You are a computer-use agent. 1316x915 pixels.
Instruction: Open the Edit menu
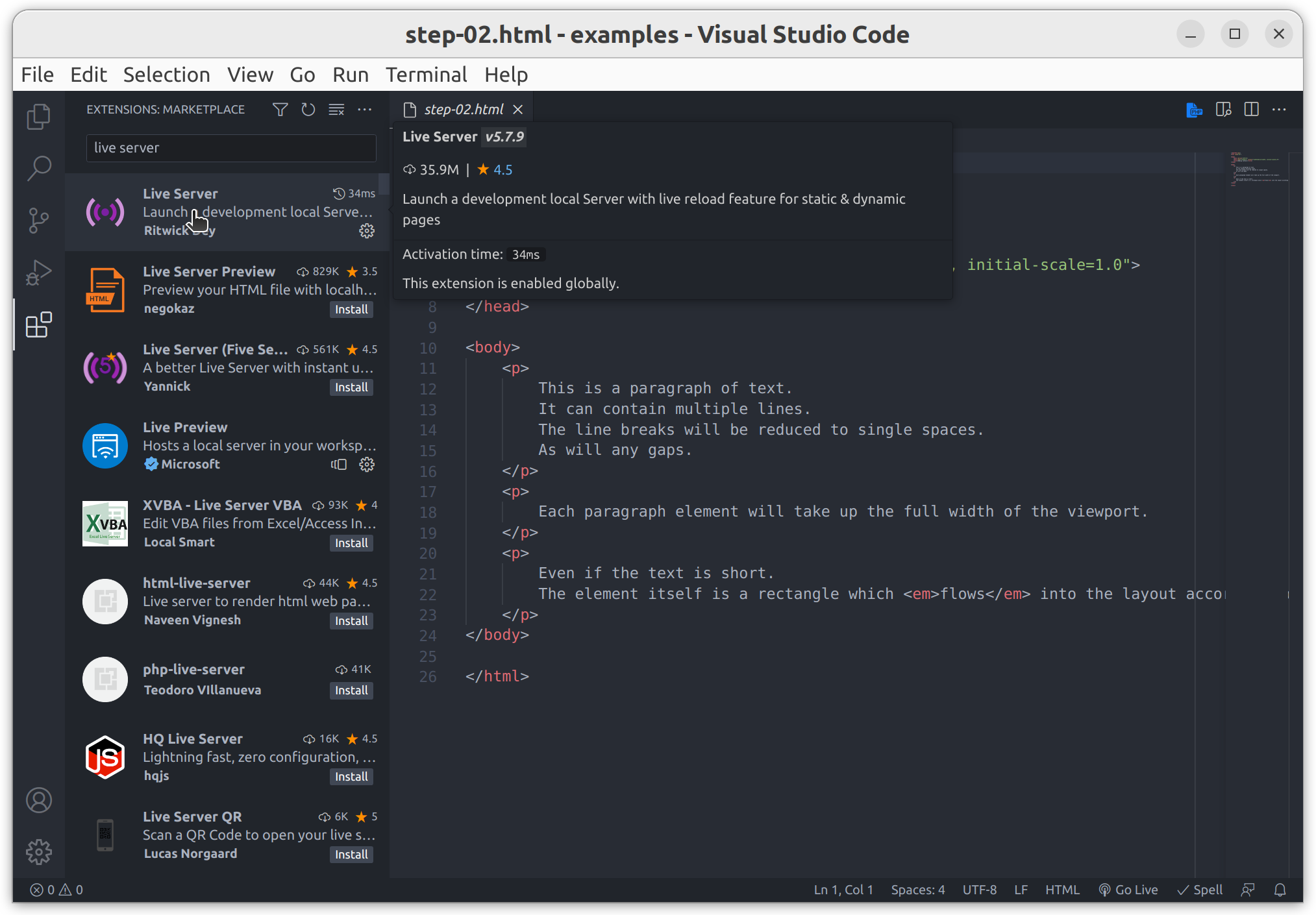point(88,75)
